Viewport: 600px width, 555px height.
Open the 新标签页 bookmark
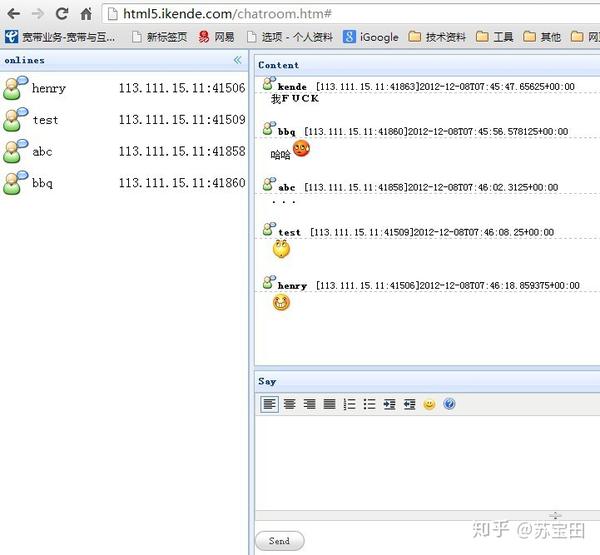pyautogui.click(x=159, y=37)
